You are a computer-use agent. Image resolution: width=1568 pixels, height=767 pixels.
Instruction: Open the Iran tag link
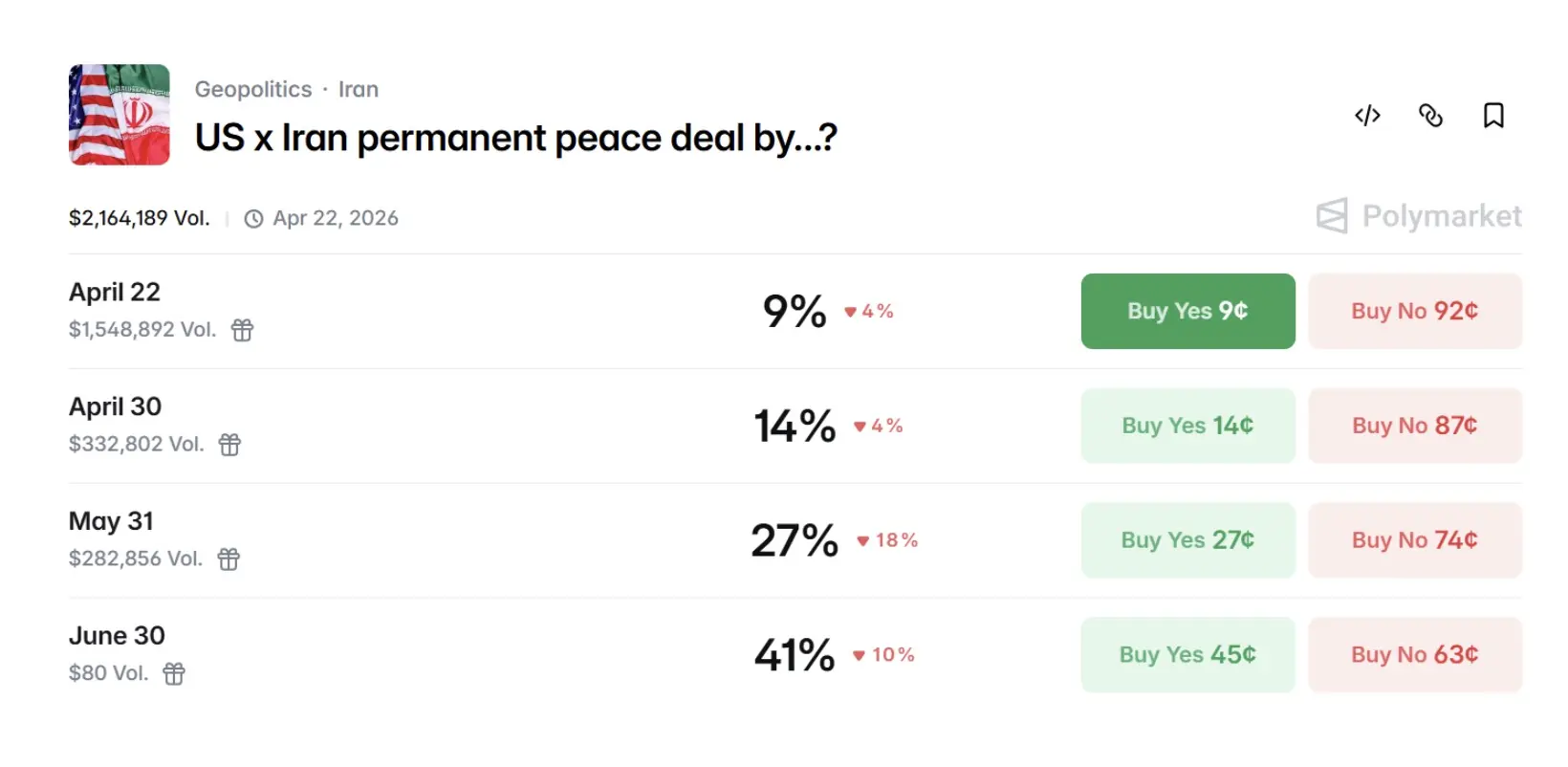tap(359, 89)
